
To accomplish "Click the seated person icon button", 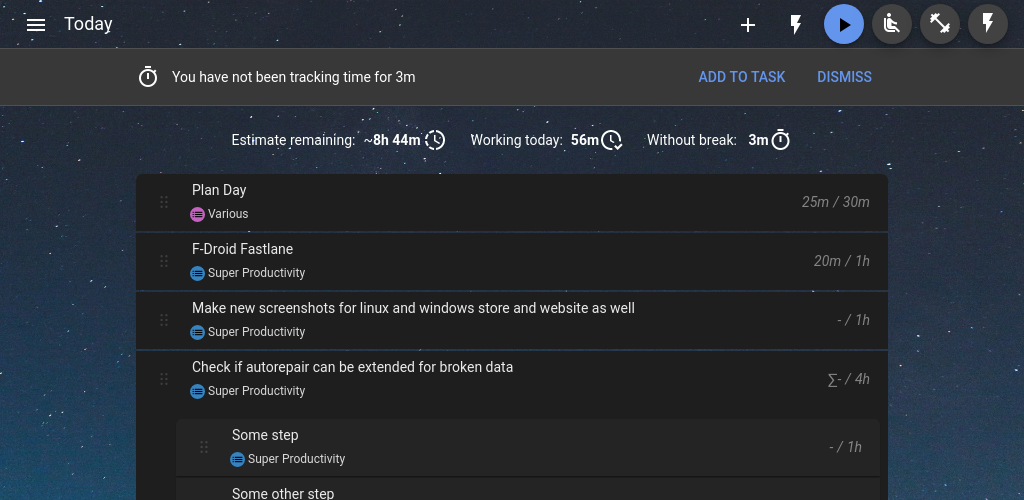I will 892,25.
